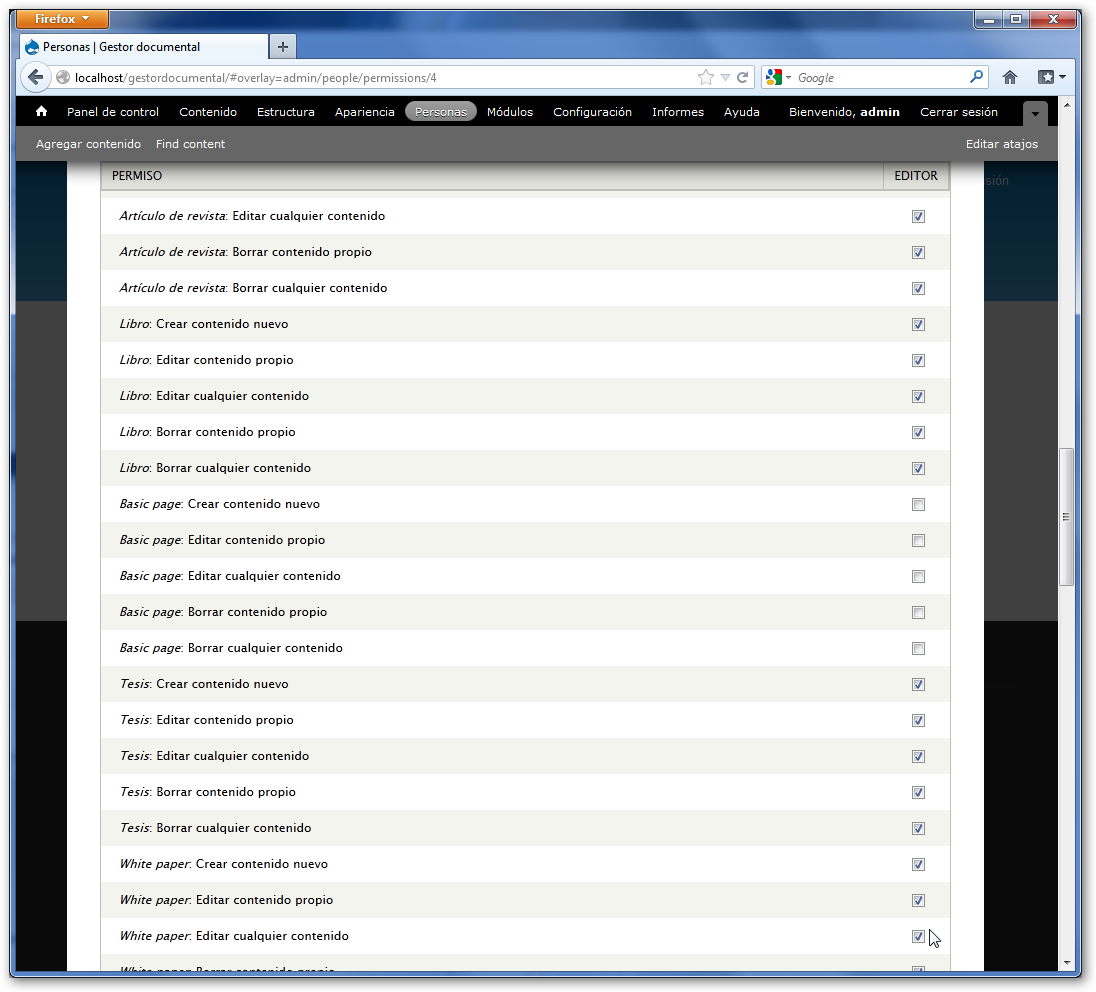This screenshot has height=992, width=1096.
Task: Collapse the shortcuts bar with toolbar arrow
Action: (1035, 114)
